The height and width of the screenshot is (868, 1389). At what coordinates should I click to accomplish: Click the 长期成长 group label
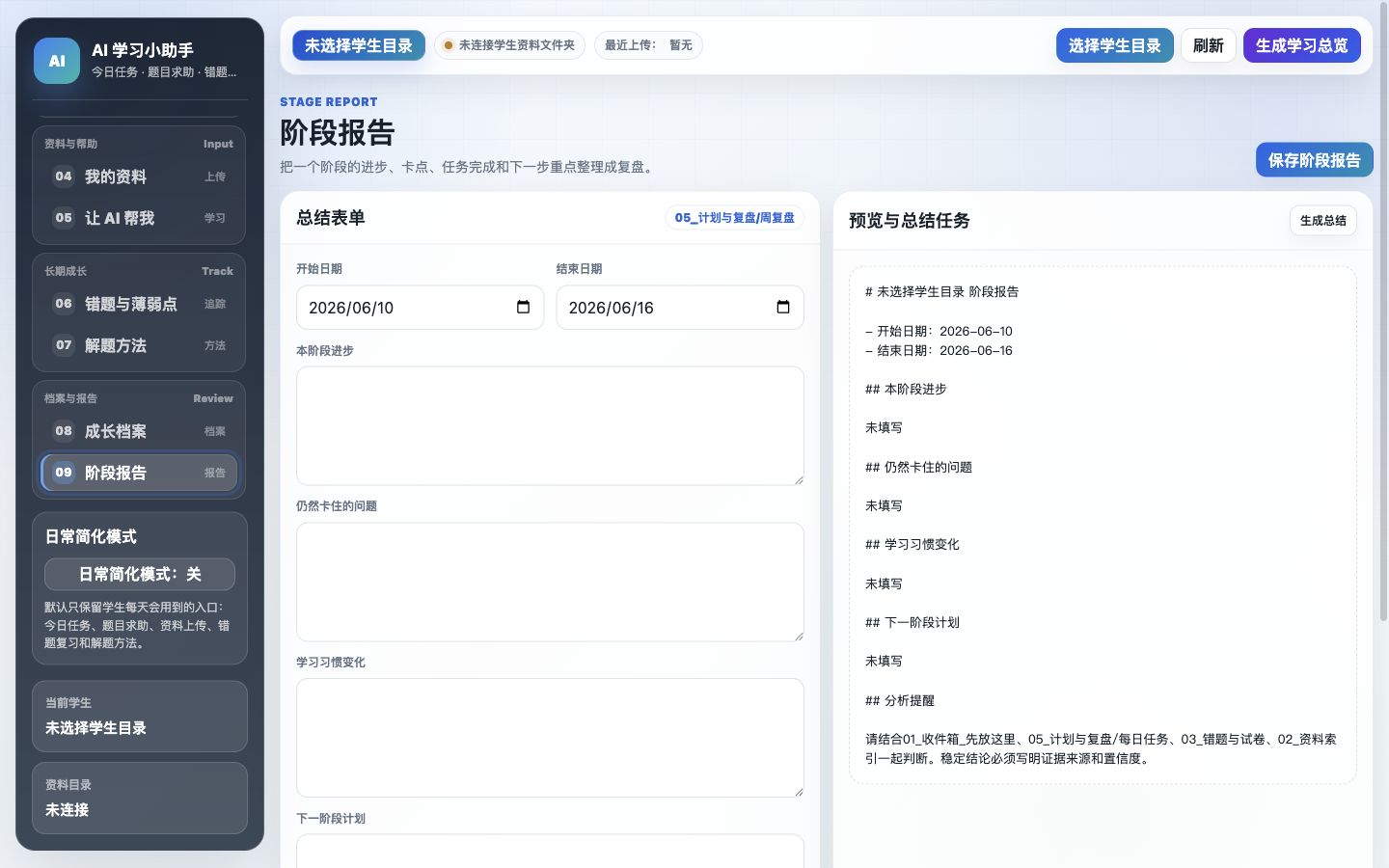click(66, 271)
